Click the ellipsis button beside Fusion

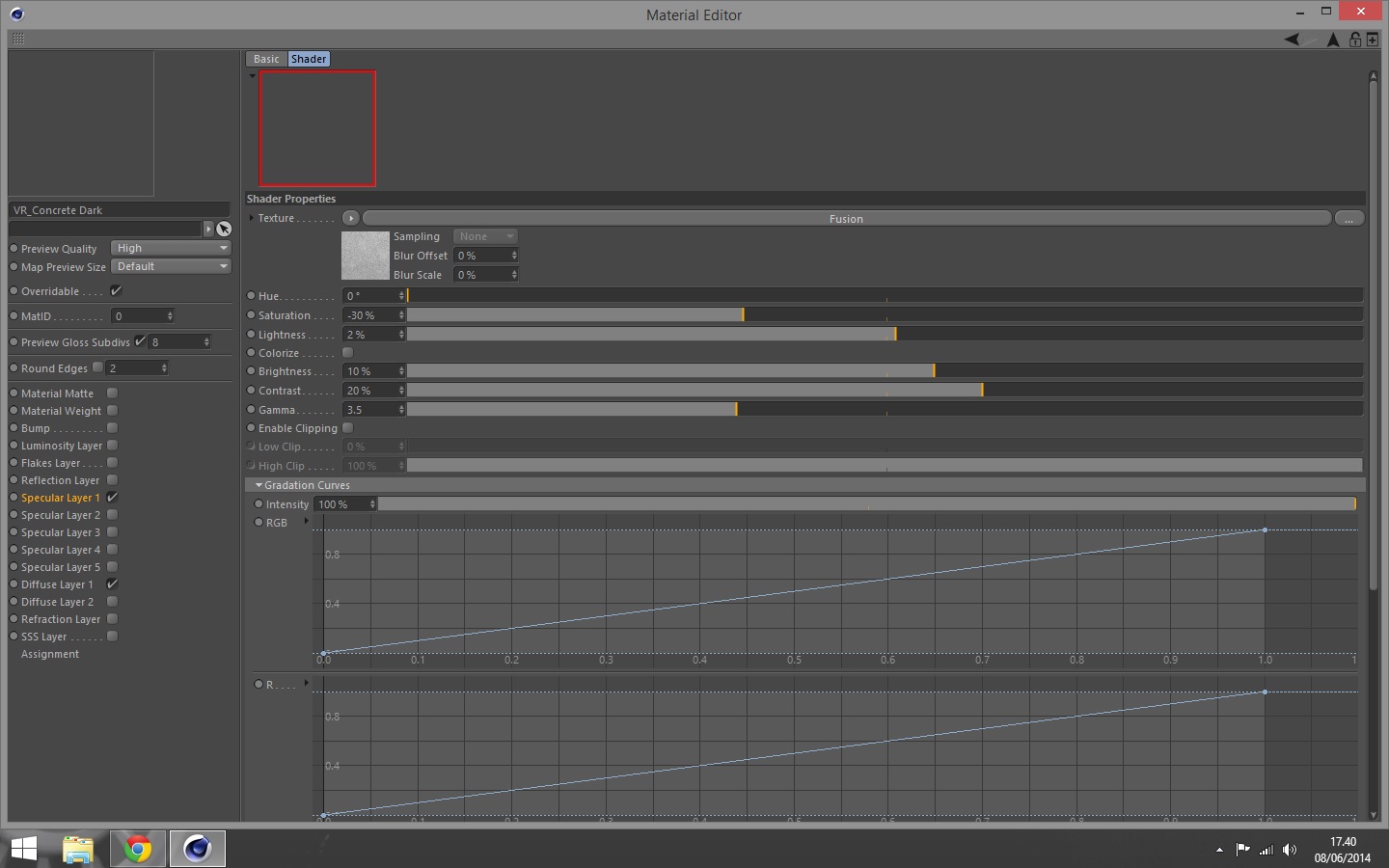1349,219
